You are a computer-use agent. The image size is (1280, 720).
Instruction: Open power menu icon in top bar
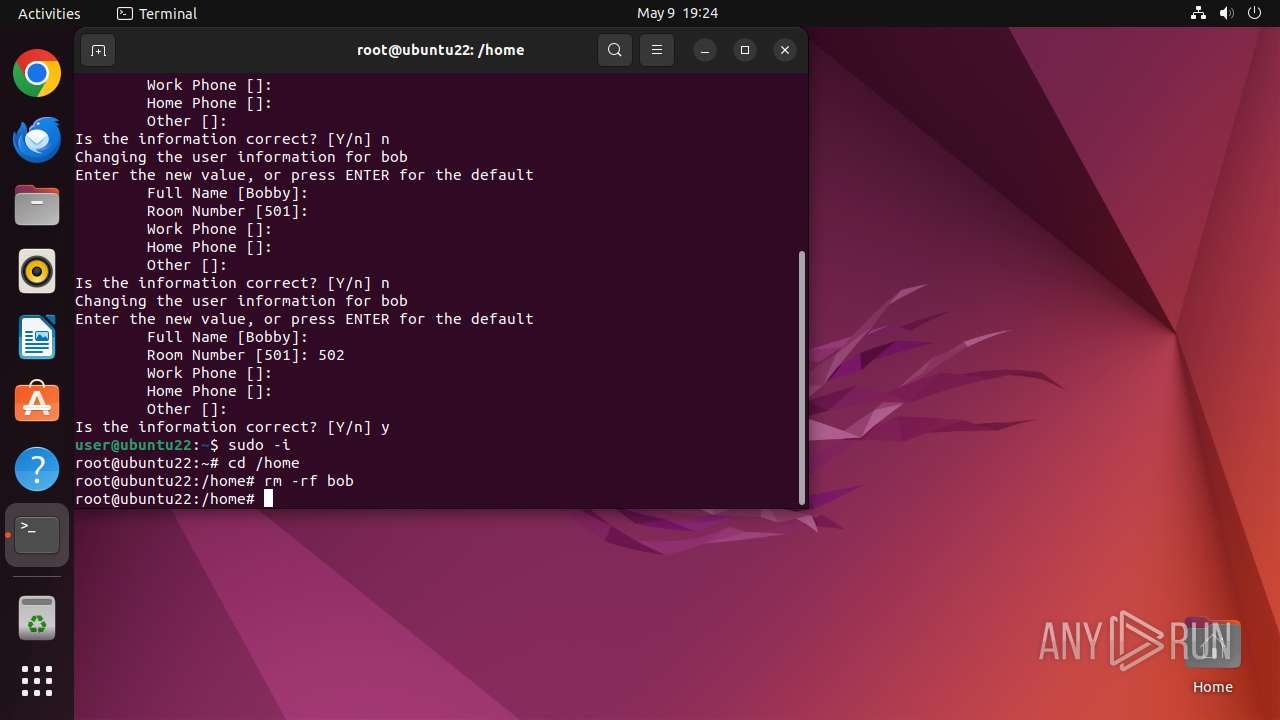pos(1255,13)
